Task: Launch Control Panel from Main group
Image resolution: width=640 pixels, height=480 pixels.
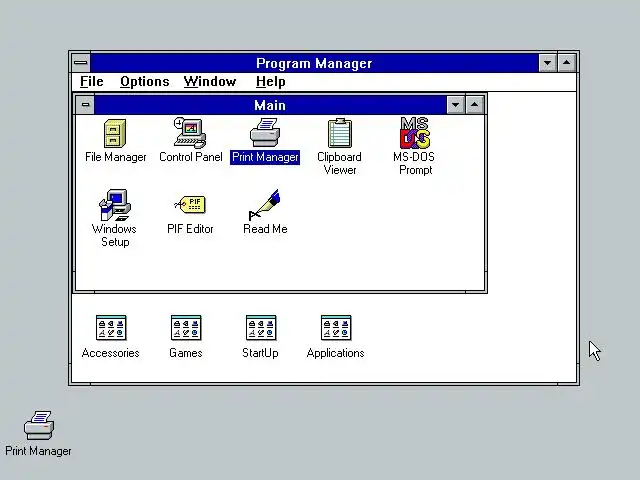Action: [x=190, y=133]
